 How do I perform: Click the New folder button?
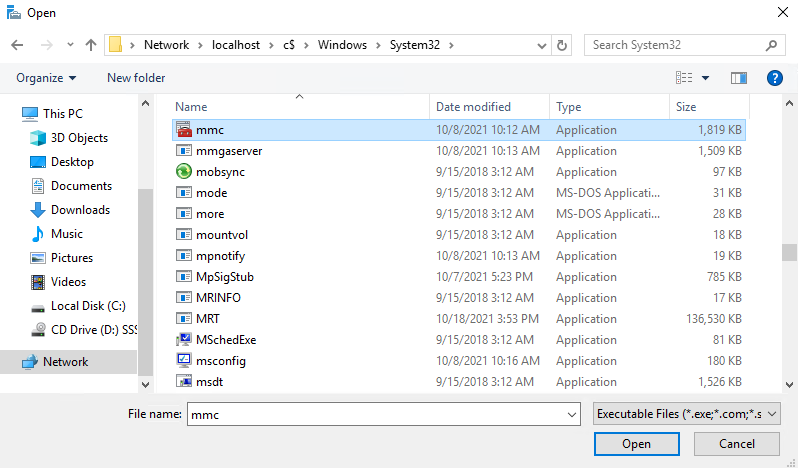(136, 78)
